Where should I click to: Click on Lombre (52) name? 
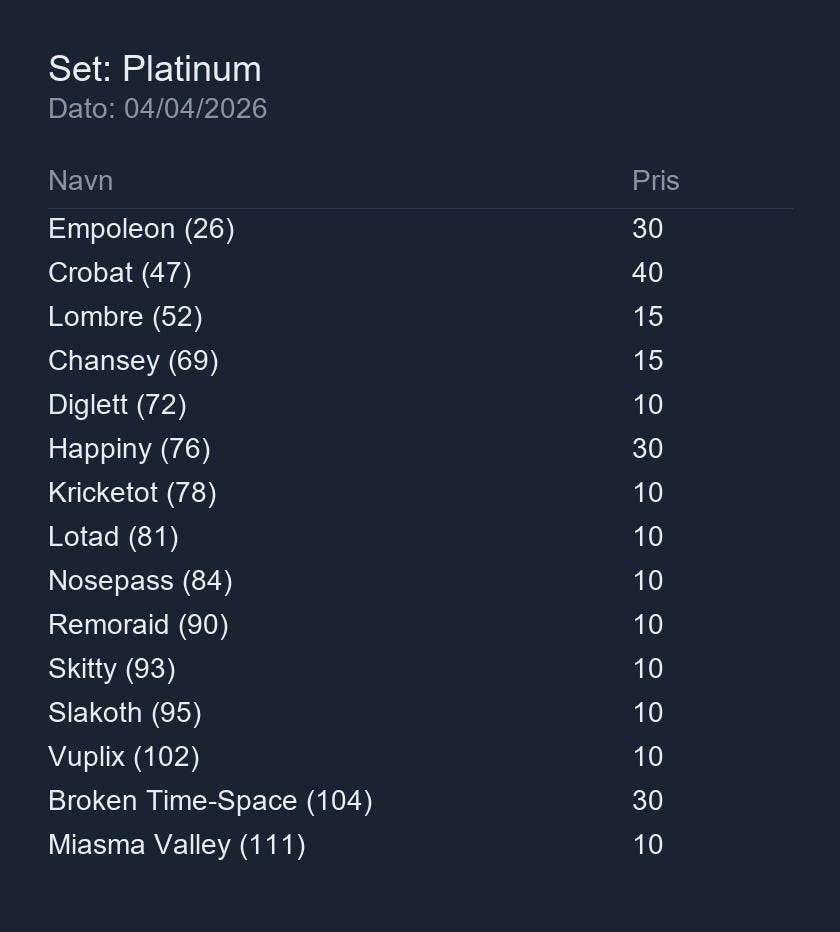click(125, 317)
